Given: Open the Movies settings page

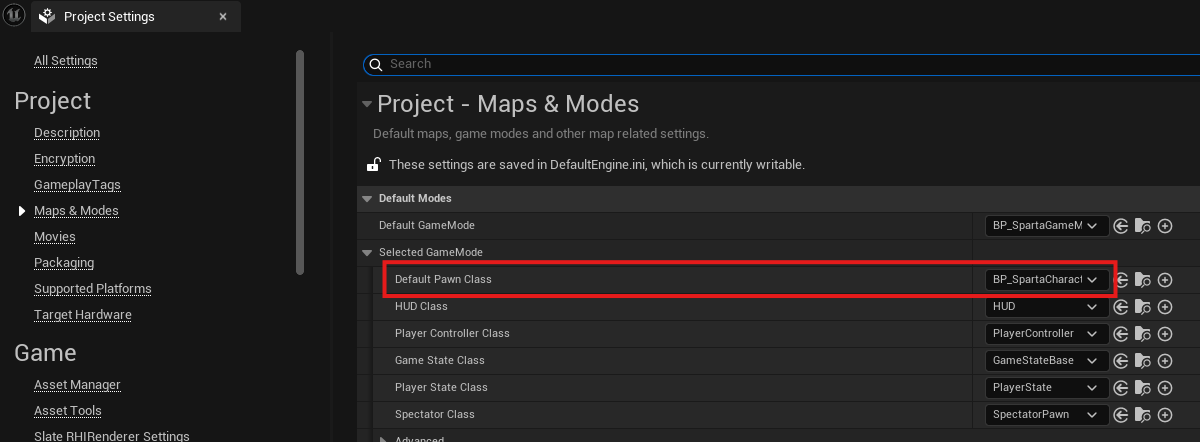Looking at the screenshot, I should click(x=54, y=237).
